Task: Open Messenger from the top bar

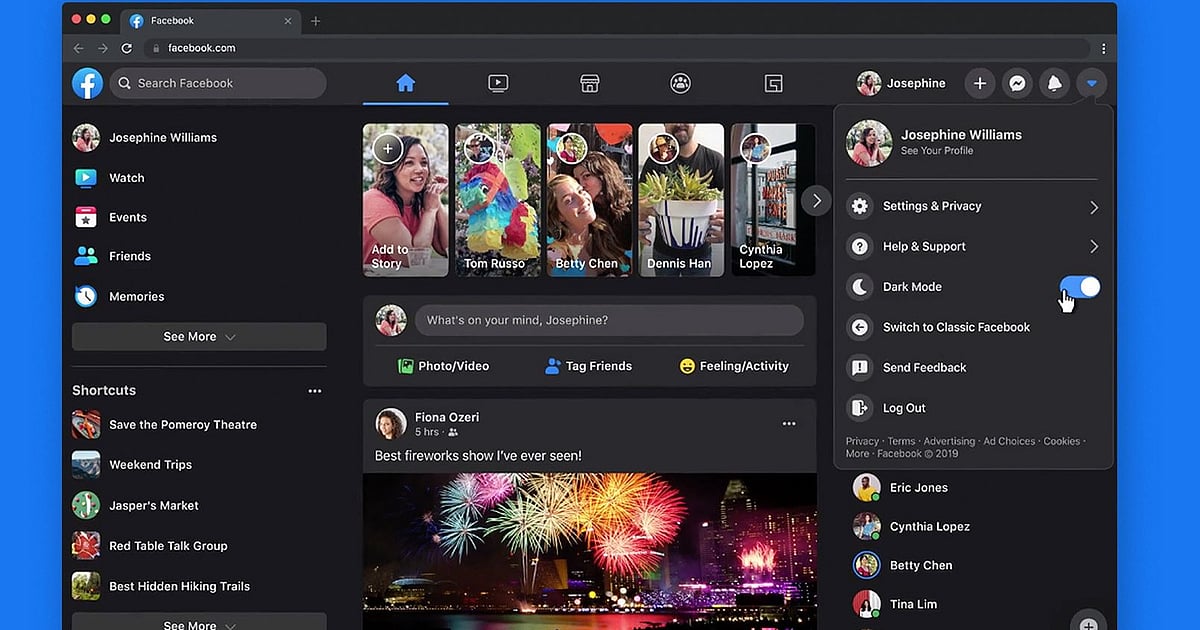Action: [x=1017, y=83]
